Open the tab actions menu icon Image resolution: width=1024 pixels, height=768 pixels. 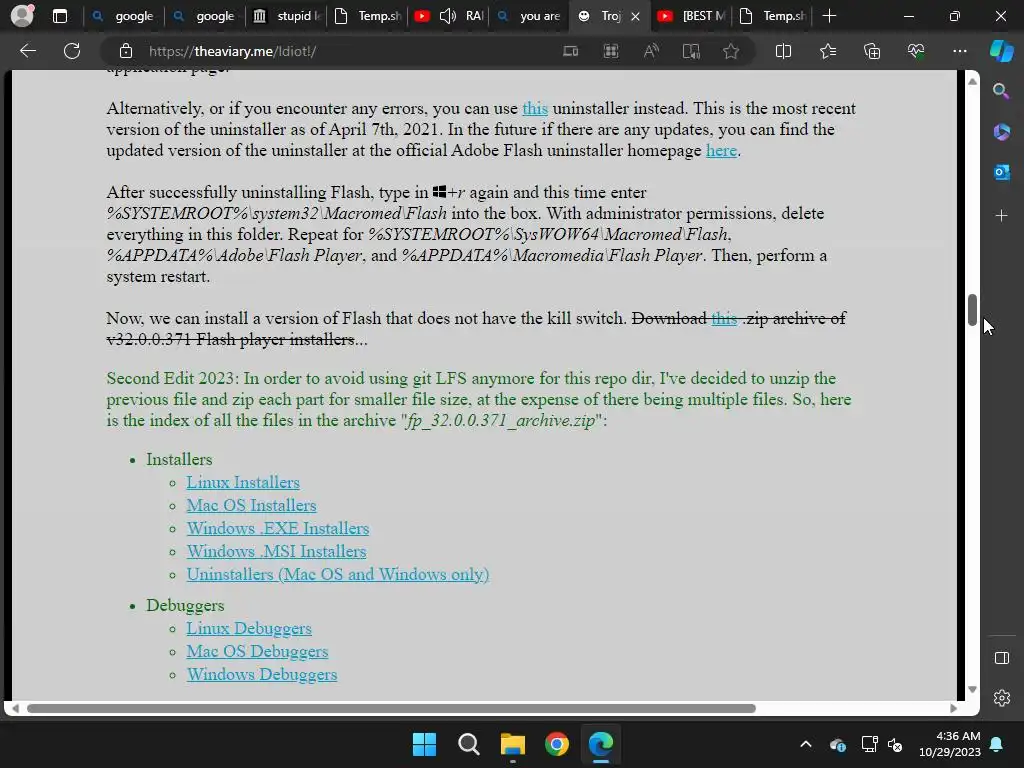59,16
